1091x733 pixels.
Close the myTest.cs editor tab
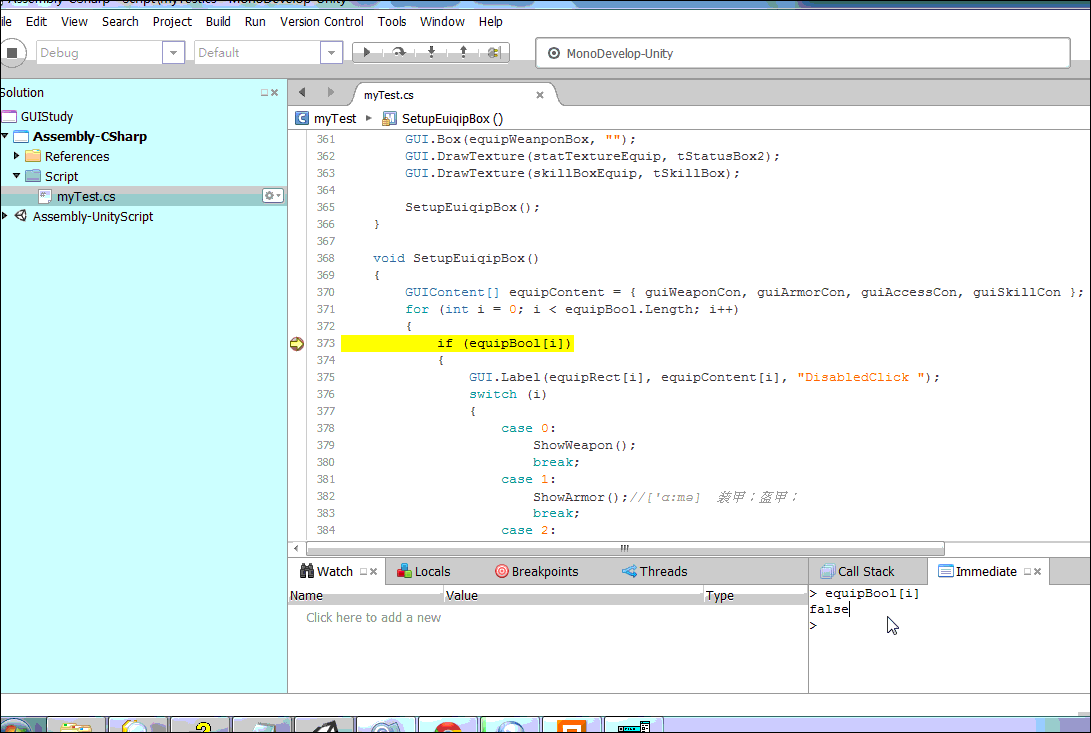pyautogui.click(x=540, y=95)
